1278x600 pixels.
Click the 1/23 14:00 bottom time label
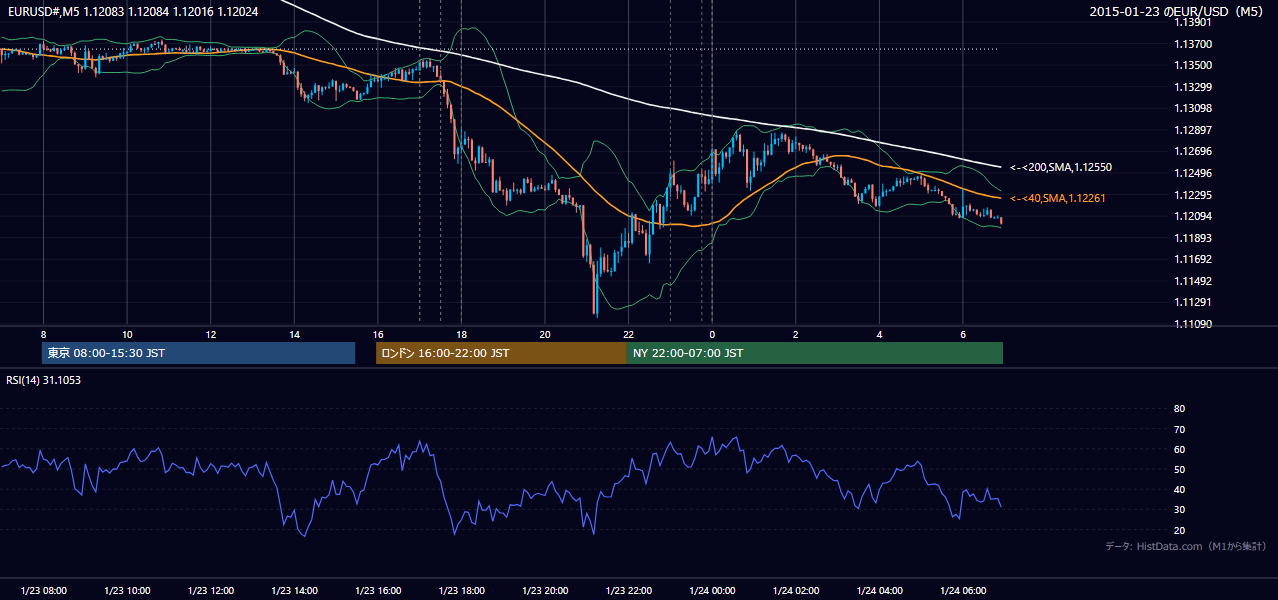[x=294, y=591]
